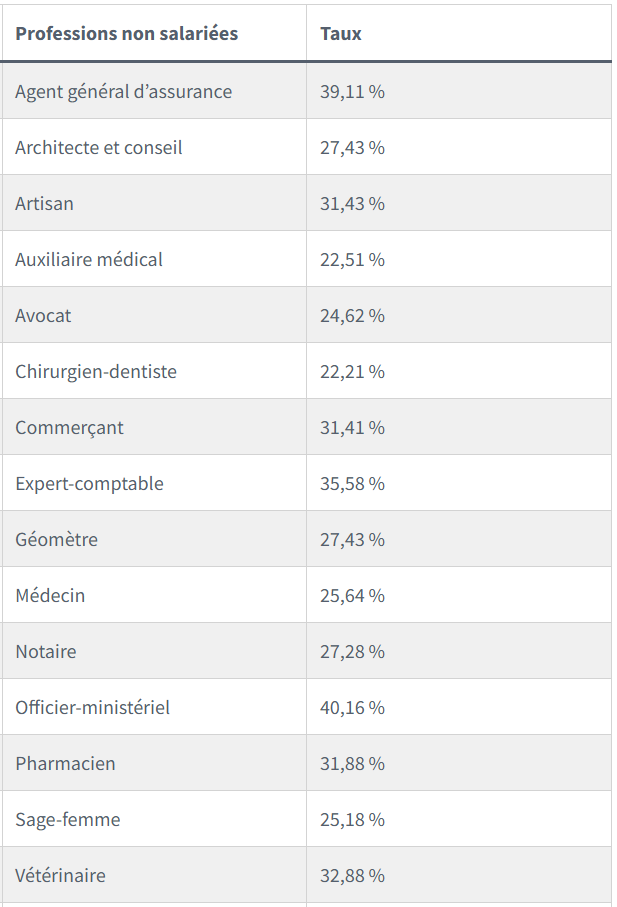Click the "Professions non salariées" column header
Image resolution: width=617 pixels, height=907 pixels.
126,34
